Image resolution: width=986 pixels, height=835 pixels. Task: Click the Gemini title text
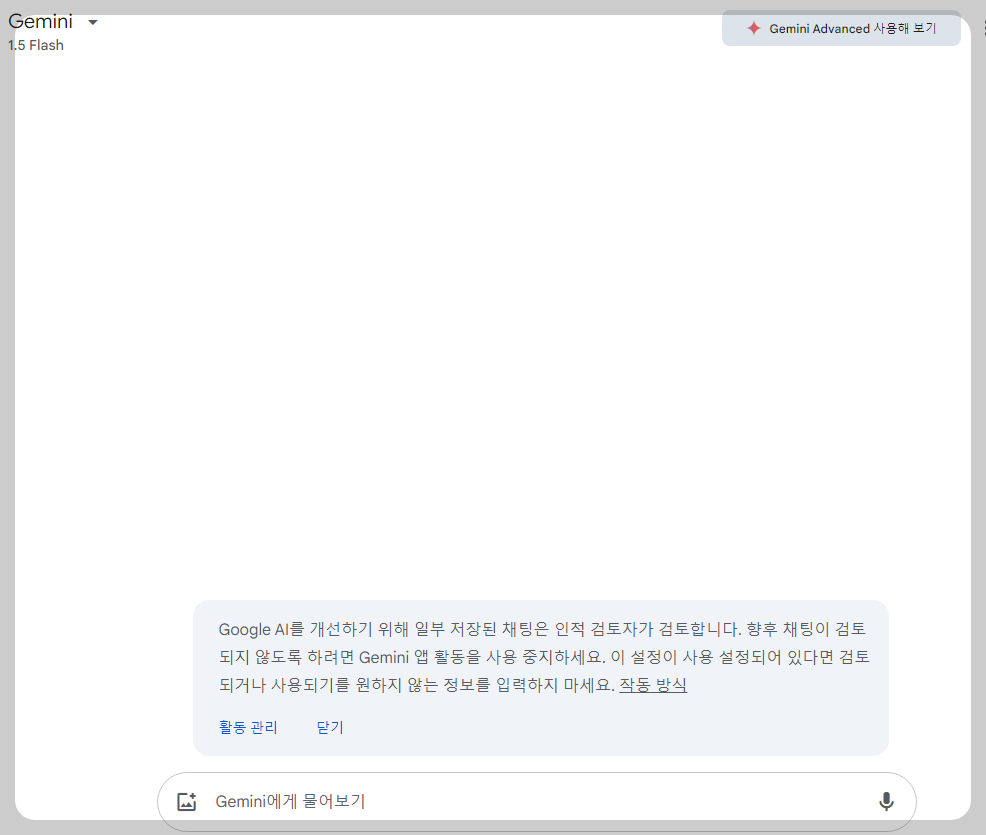click(40, 21)
